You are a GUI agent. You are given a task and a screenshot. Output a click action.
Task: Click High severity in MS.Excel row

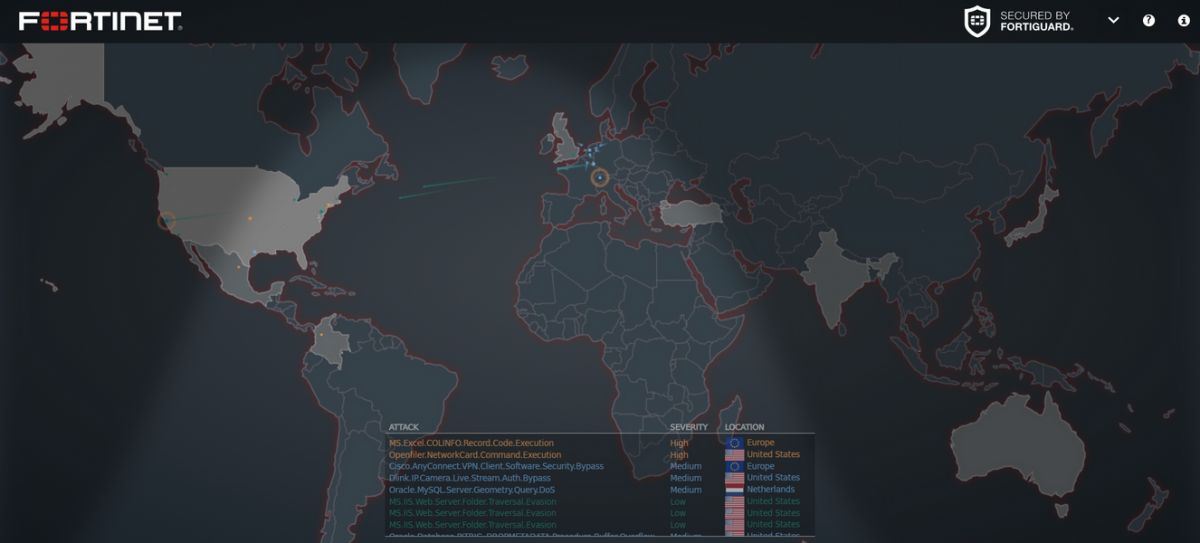click(x=679, y=443)
